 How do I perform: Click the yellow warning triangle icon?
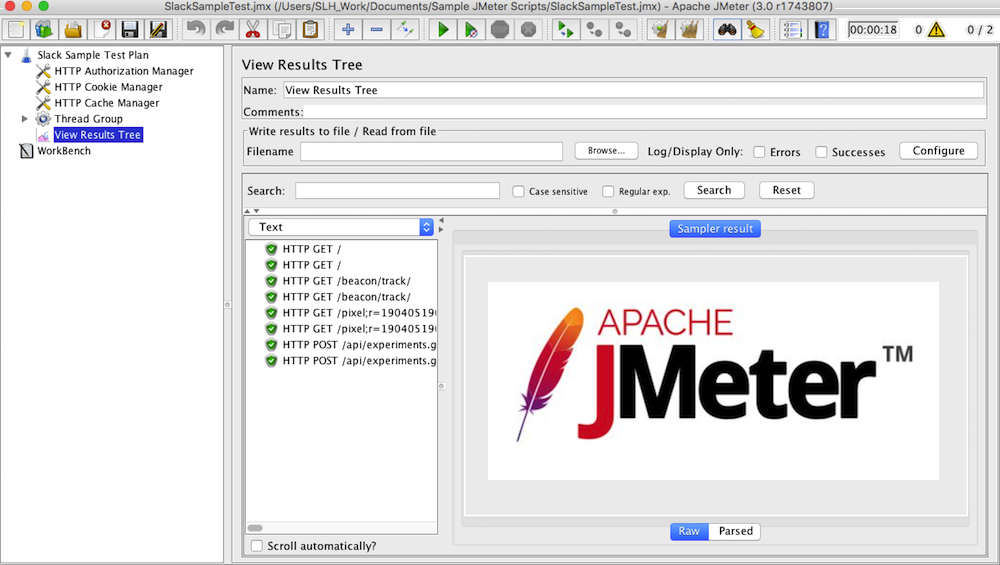tap(936, 29)
